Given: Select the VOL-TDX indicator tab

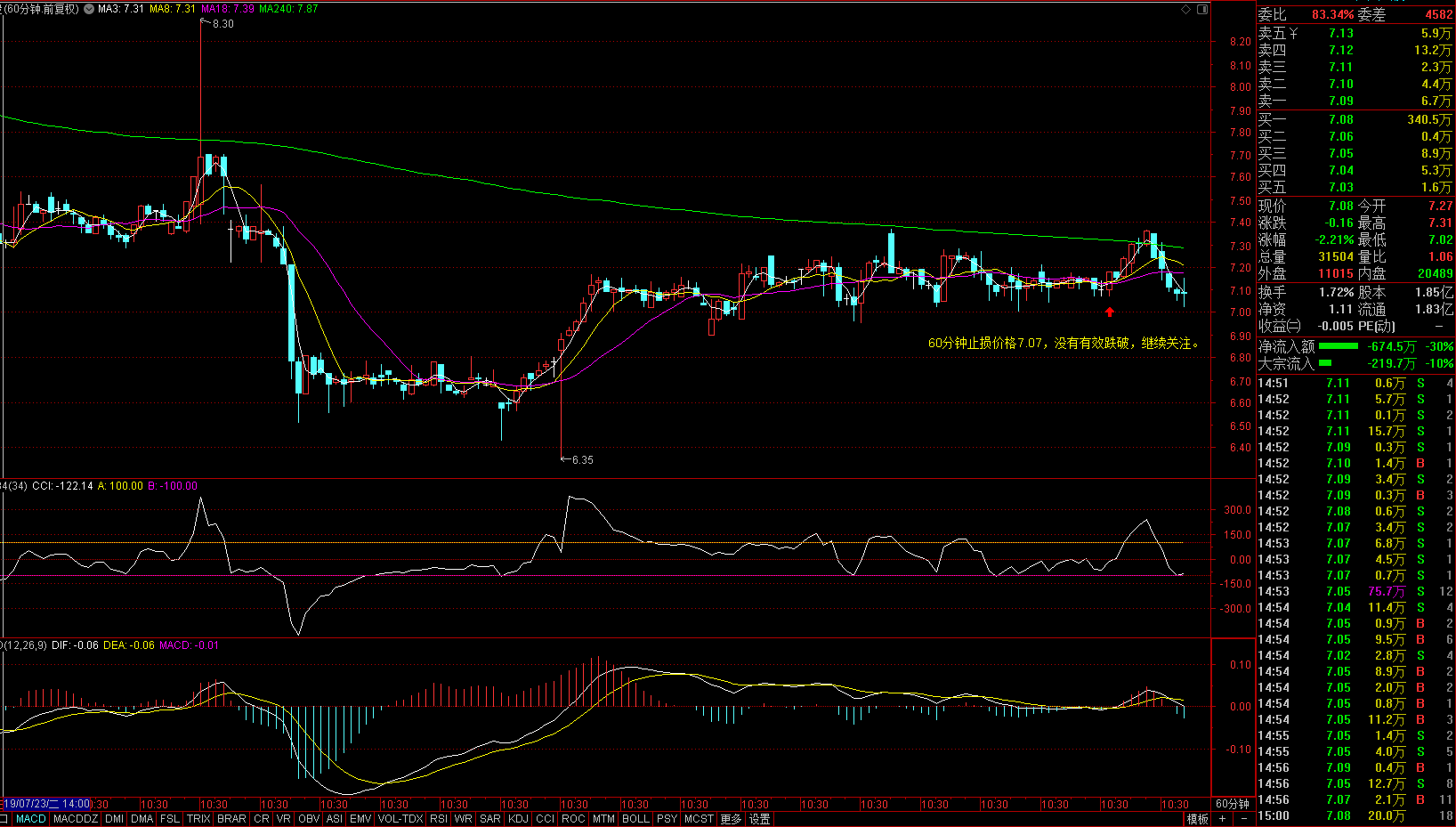Looking at the screenshot, I should click(x=400, y=819).
